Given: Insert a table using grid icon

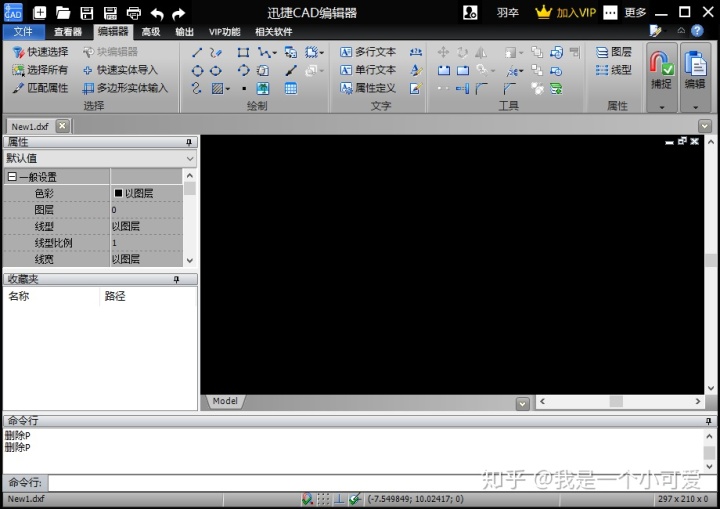Looking at the screenshot, I should coord(291,88).
